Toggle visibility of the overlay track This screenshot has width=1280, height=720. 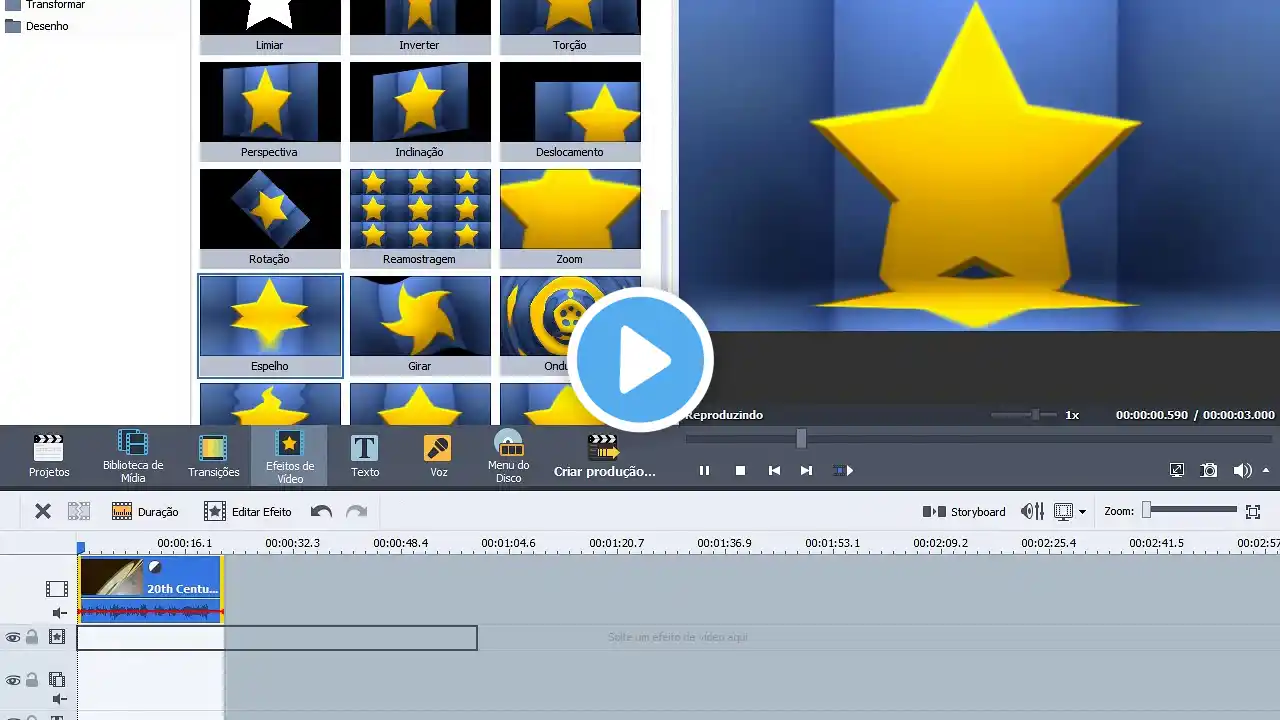point(13,680)
